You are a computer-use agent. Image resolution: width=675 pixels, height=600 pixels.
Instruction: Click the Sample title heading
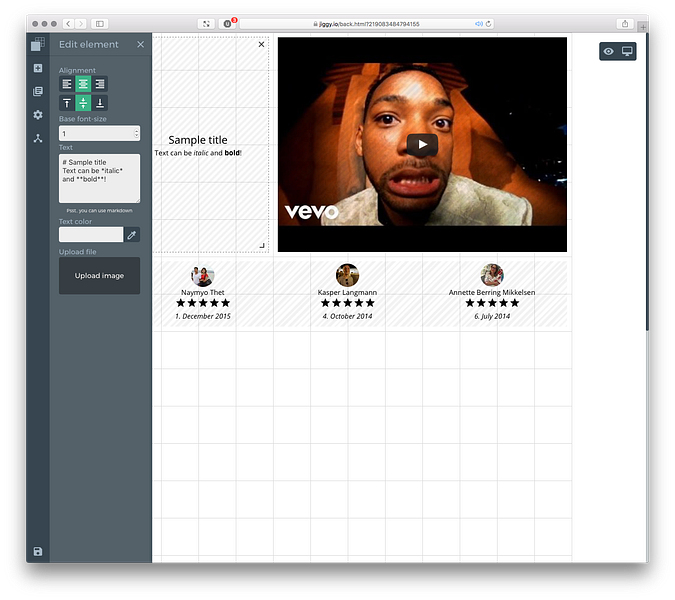pos(198,140)
